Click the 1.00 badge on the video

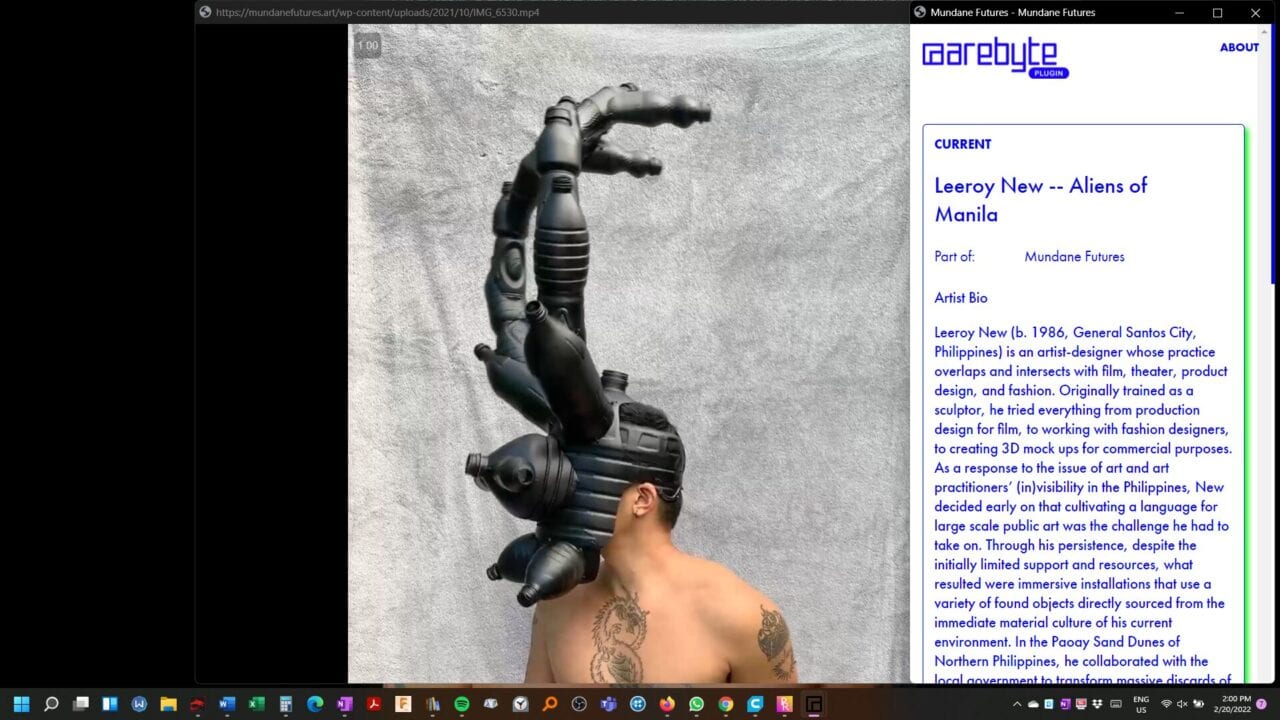[367, 45]
